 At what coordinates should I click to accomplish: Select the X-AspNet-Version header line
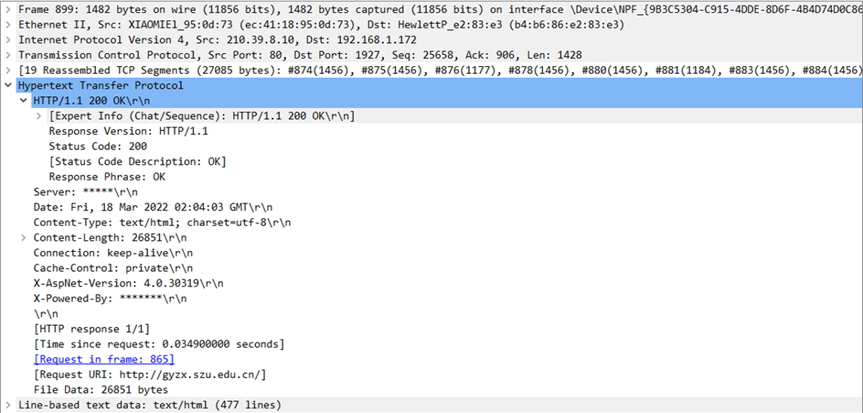point(129,284)
